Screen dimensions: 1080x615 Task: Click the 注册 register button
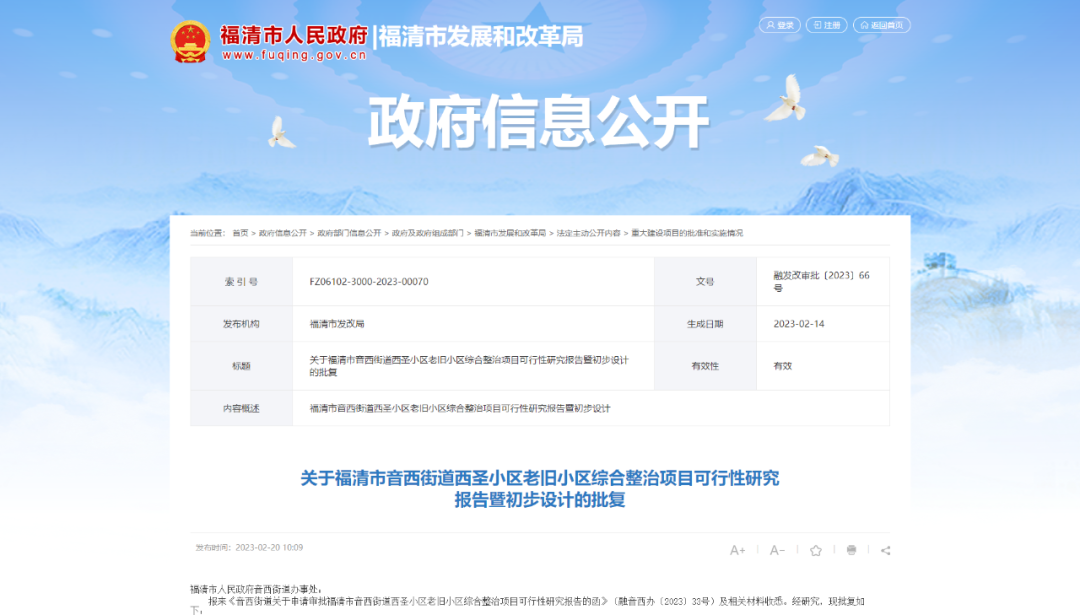pyautogui.click(x=826, y=25)
